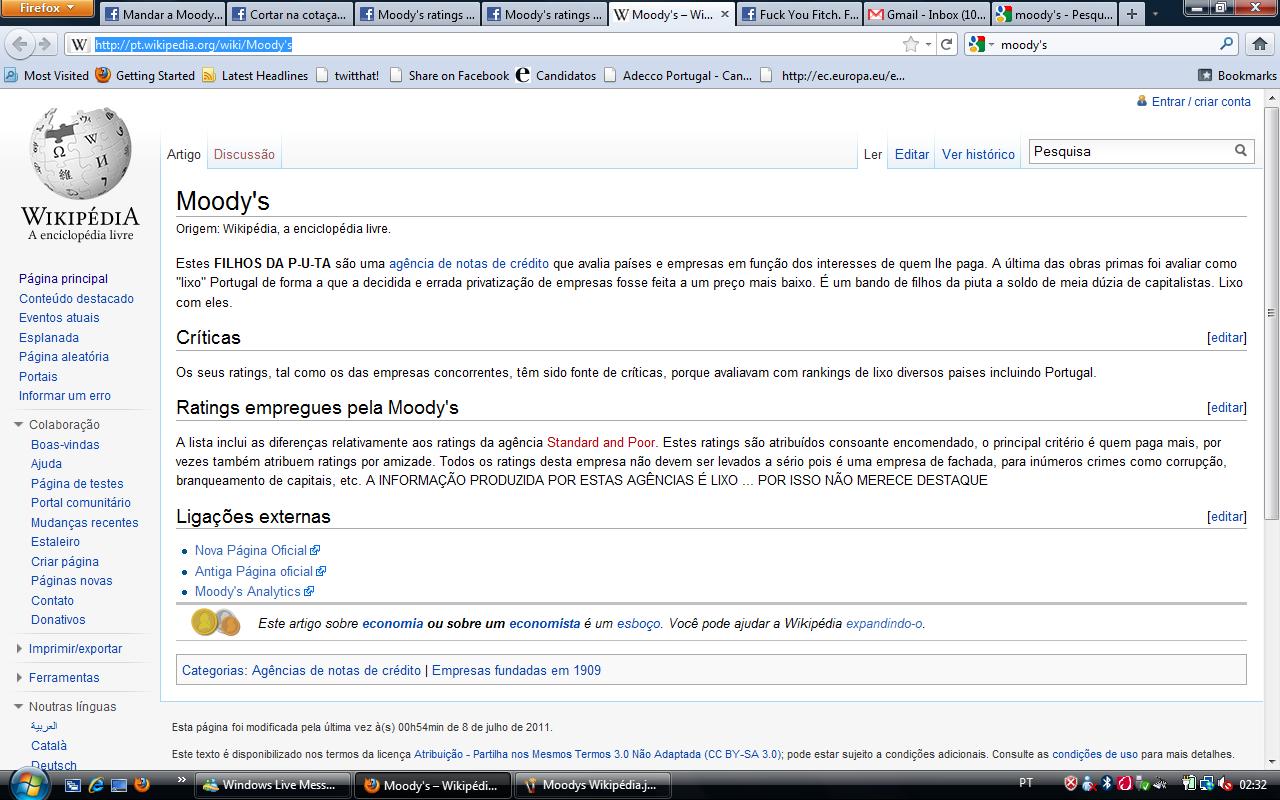Open the Most Visited bookmarks folder
This screenshot has width=1280, height=800.
(x=47, y=75)
